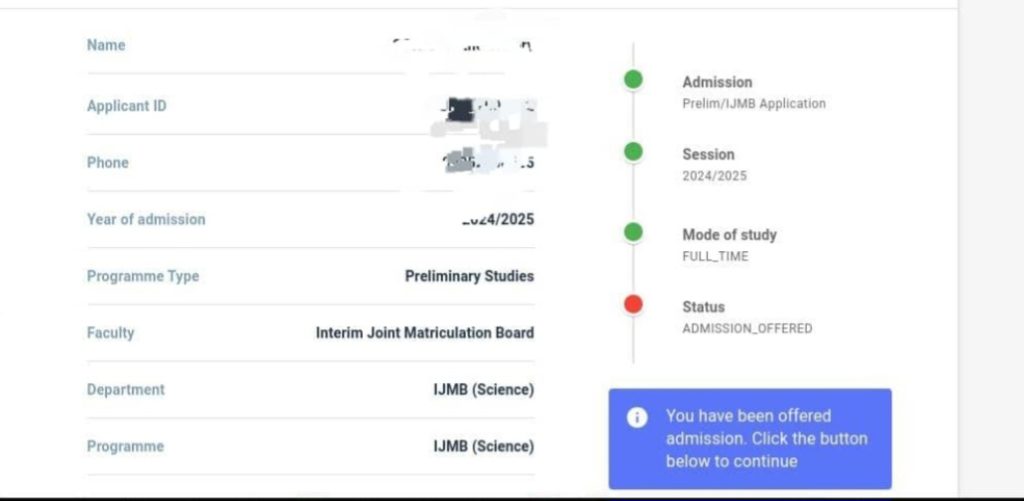Select the 'You have been offered admission' message
Viewport: 1024px width, 501px height.
pyautogui.click(x=766, y=438)
